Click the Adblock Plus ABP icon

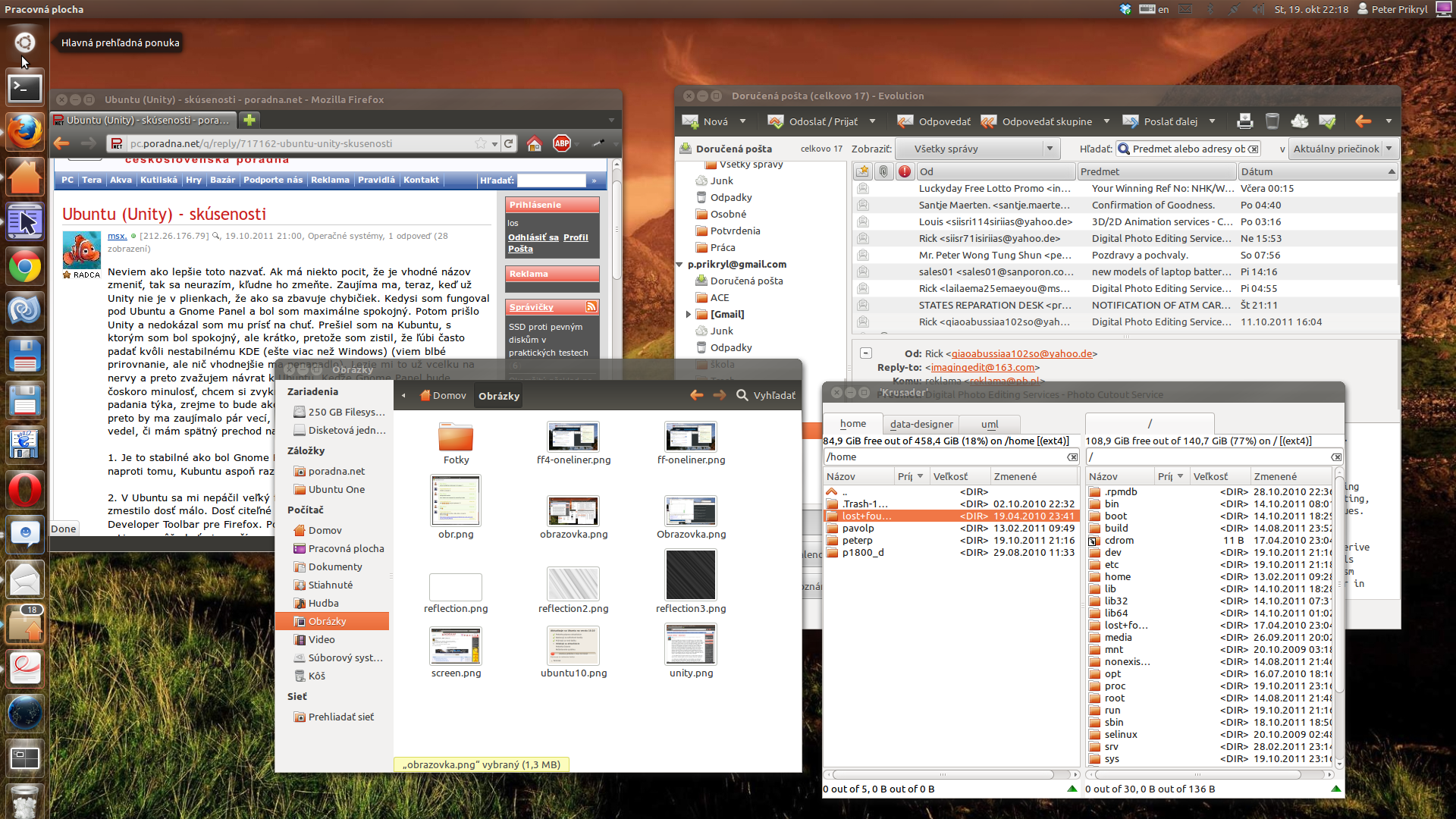[x=562, y=143]
